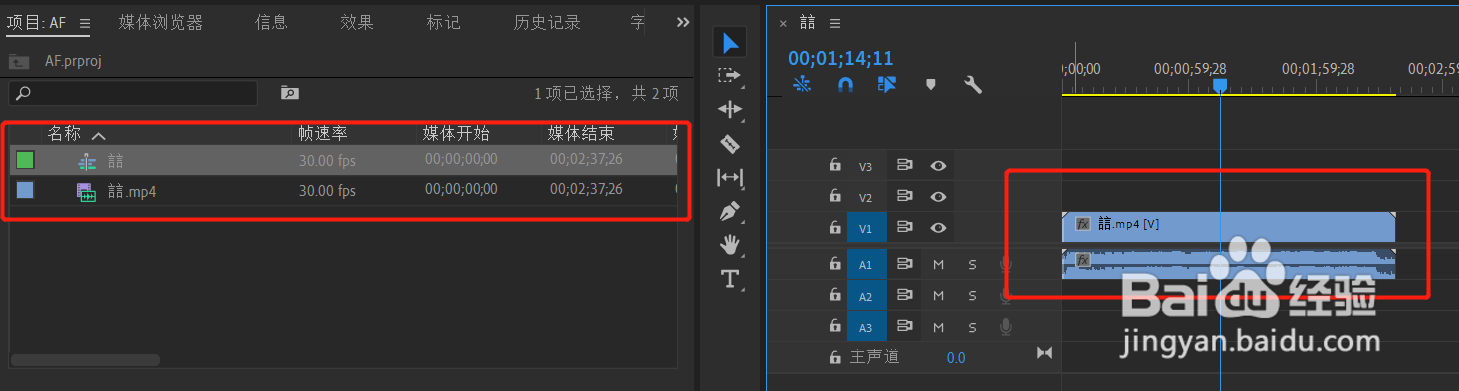
Task: Select the Razor tool
Action: pyautogui.click(x=730, y=144)
